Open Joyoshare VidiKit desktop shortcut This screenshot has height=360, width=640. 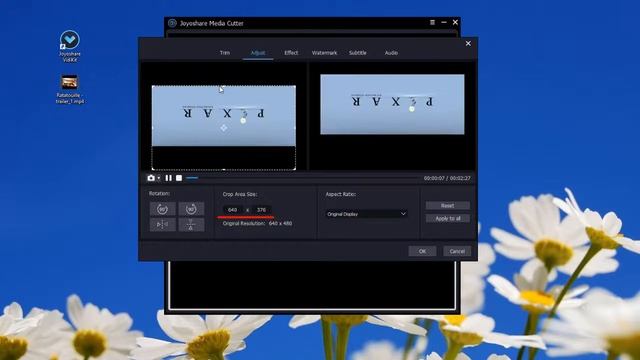[x=70, y=46]
